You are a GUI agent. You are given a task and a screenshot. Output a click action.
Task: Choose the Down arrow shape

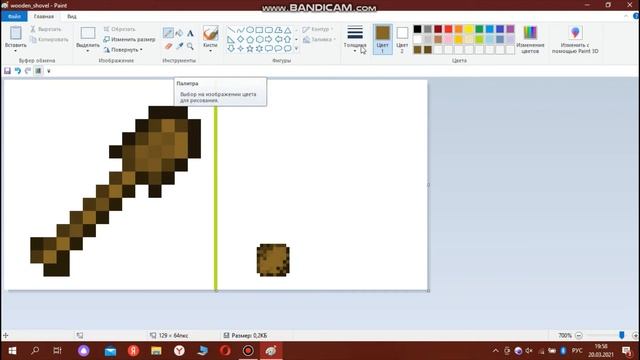coord(231,49)
